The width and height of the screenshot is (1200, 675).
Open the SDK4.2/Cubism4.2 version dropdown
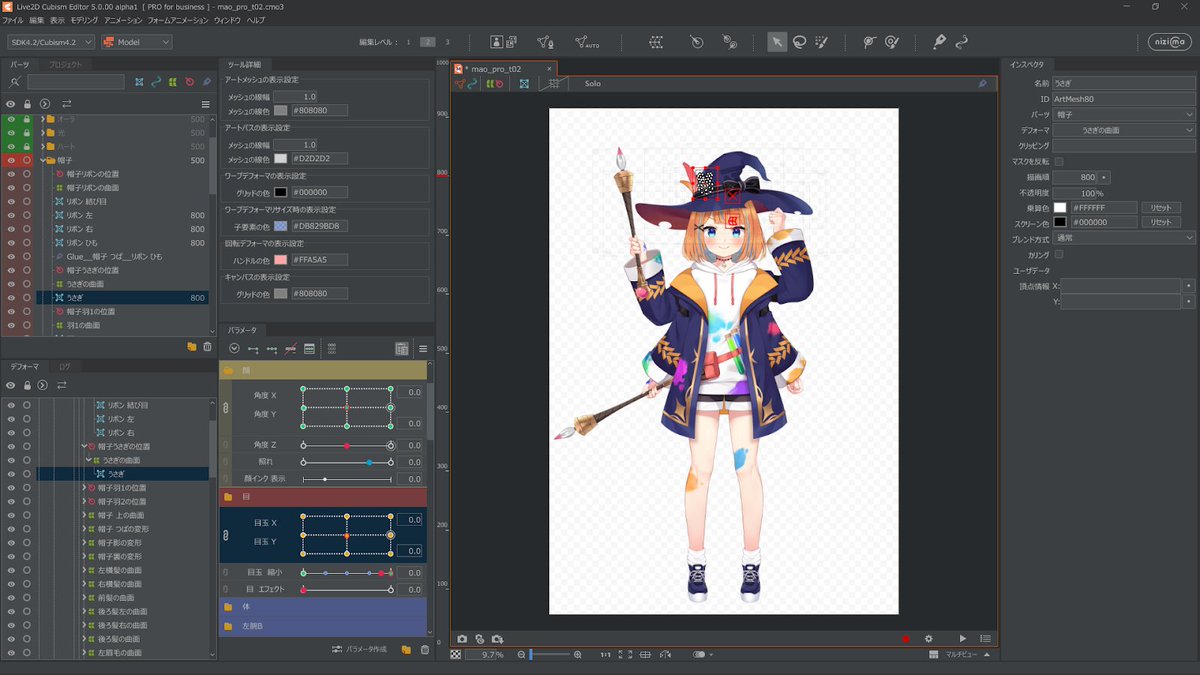click(52, 41)
